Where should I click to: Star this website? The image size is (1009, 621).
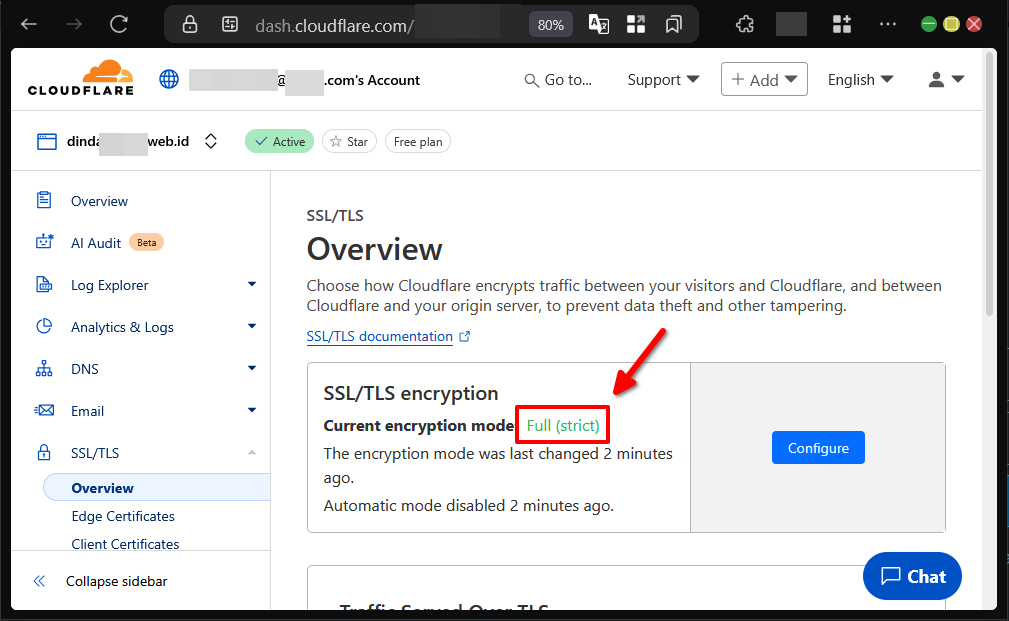coord(349,142)
